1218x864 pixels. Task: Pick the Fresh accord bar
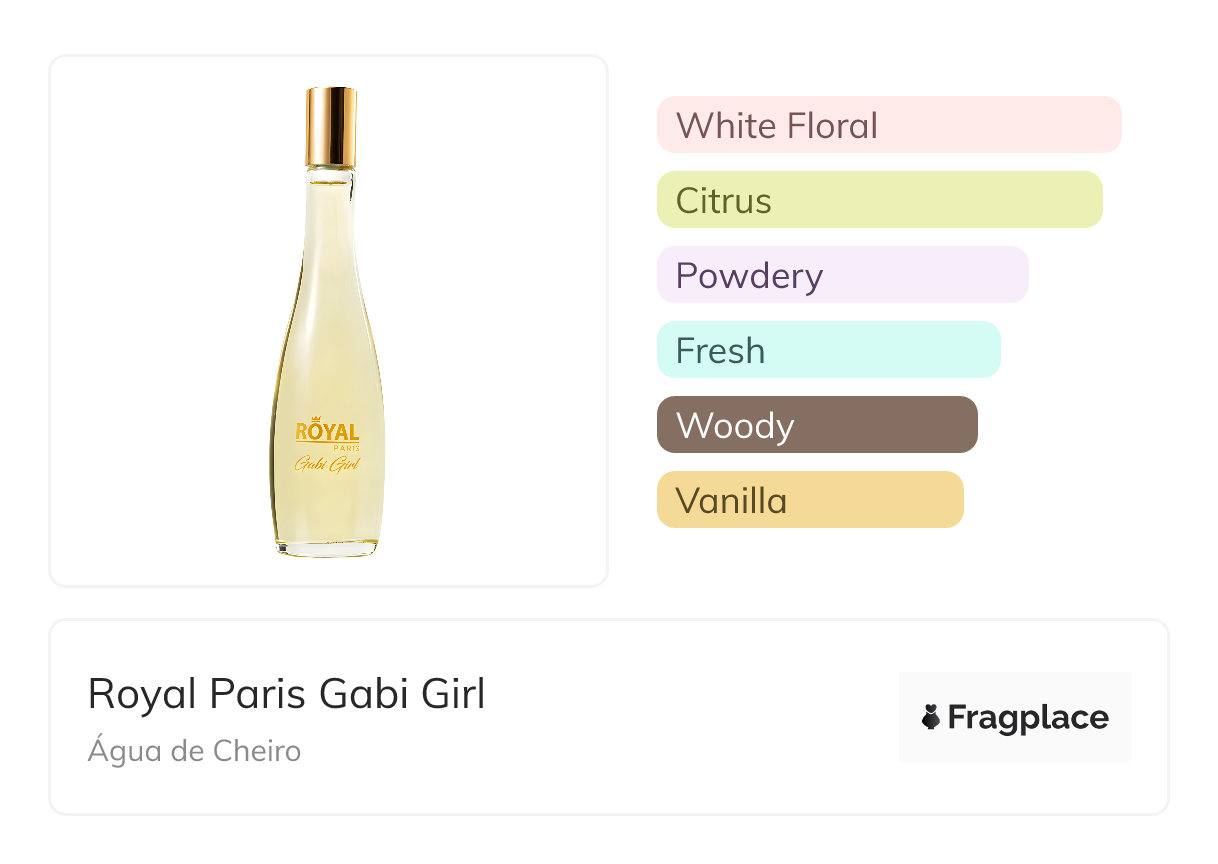(x=828, y=350)
